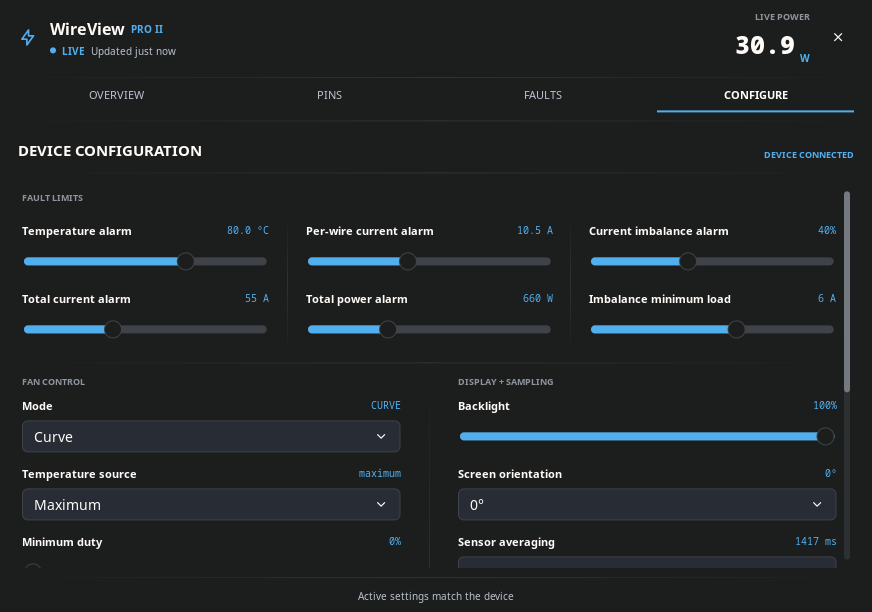The height and width of the screenshot is (612, 872).
Task: Adjust the Temperature alarm slider
Action: click(145, 261)
